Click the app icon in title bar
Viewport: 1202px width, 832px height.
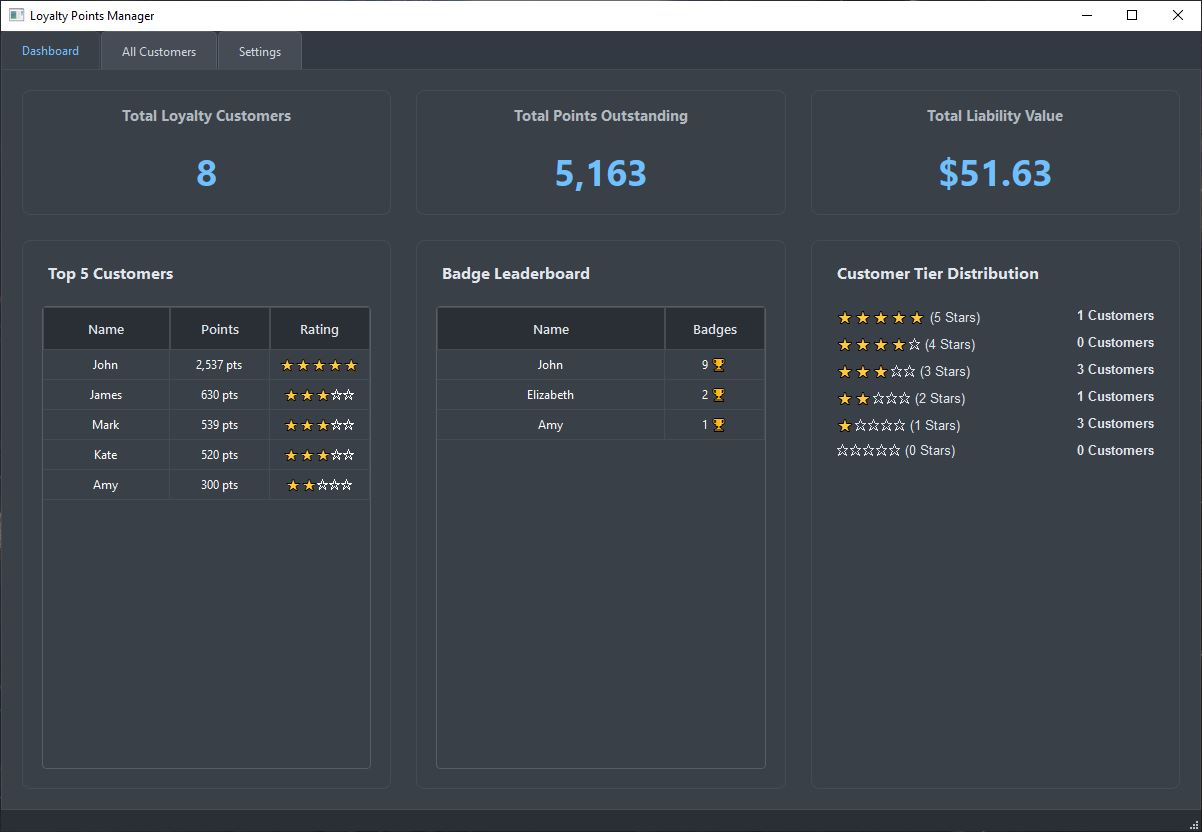[16, 15]
